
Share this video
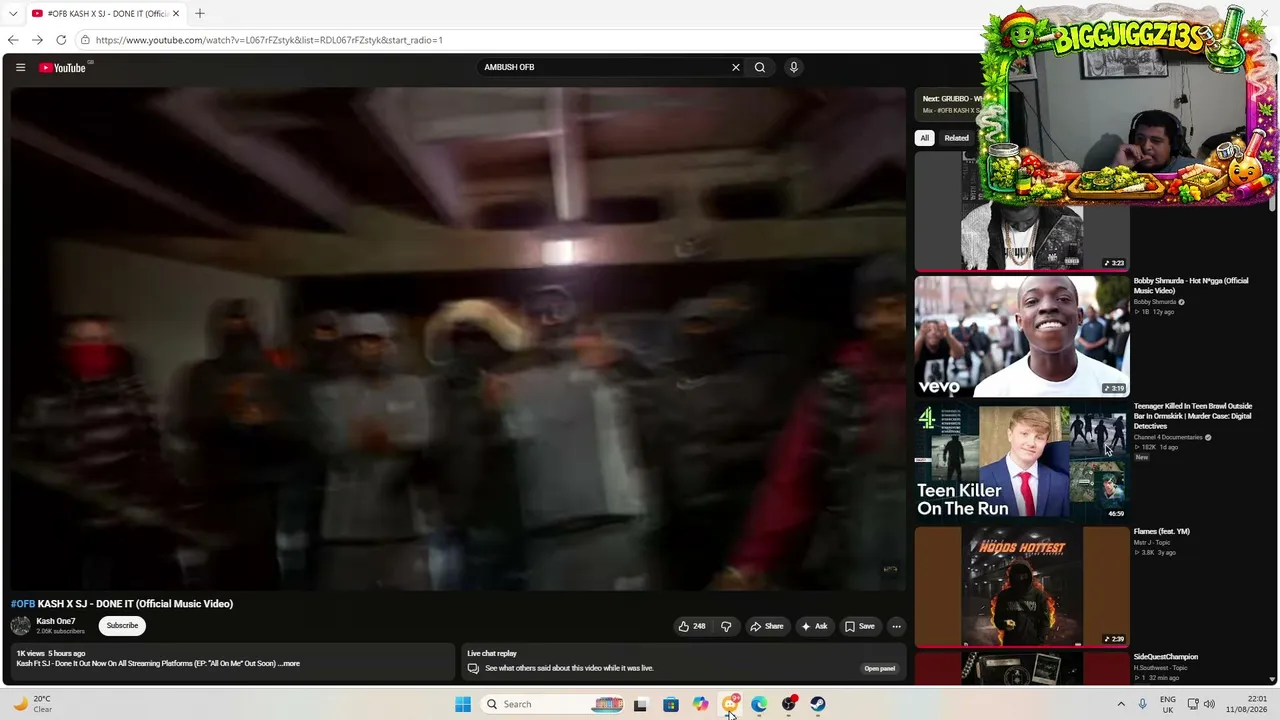[x=767, y=626]
